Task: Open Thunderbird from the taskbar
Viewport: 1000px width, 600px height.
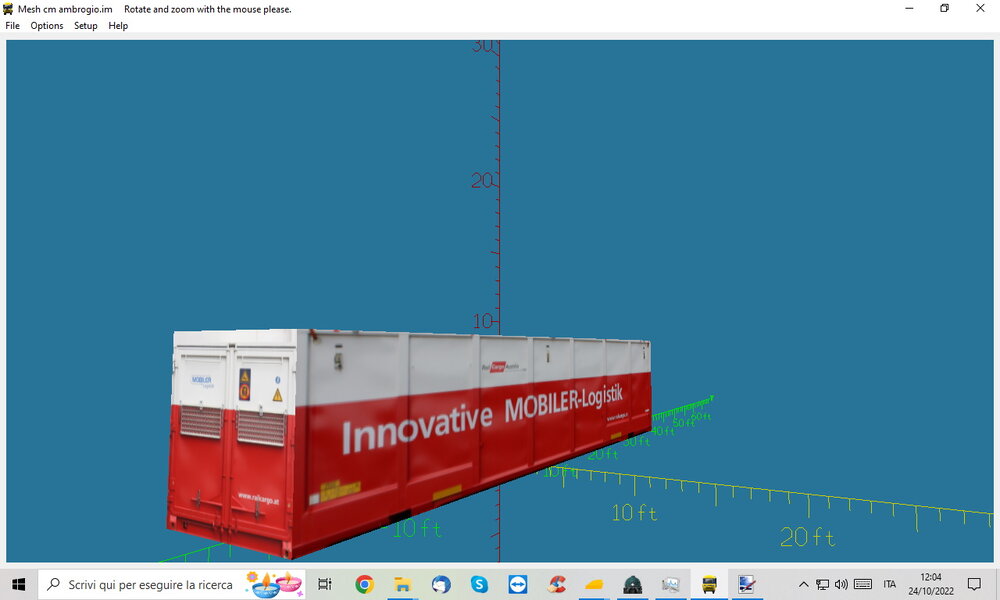Action: (x=441, y=584)
